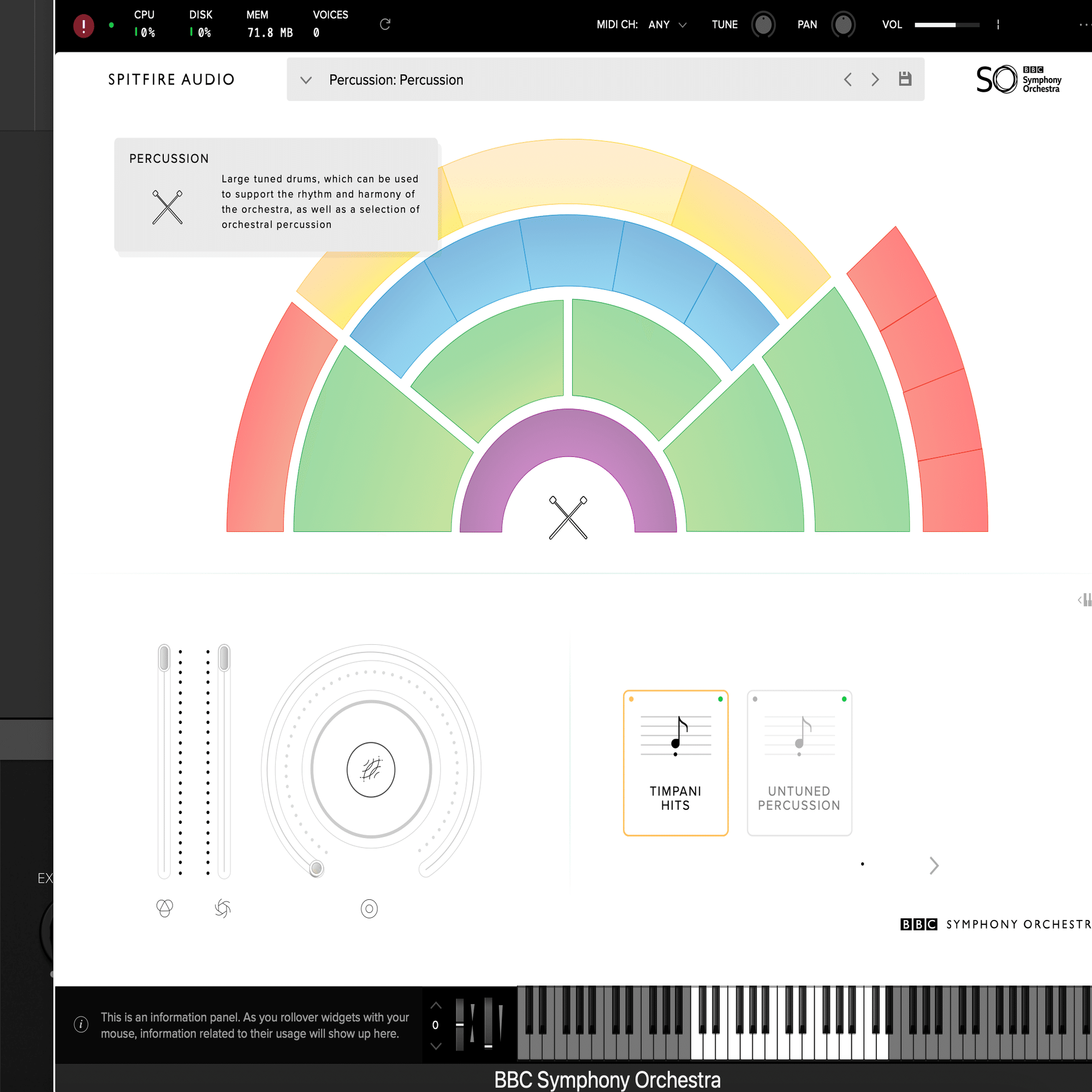Screen dimensions: 1092x1092
Task: Open the MIDI CH ANY dropdown
Action: pyautogui.click(x=667, y=25)
